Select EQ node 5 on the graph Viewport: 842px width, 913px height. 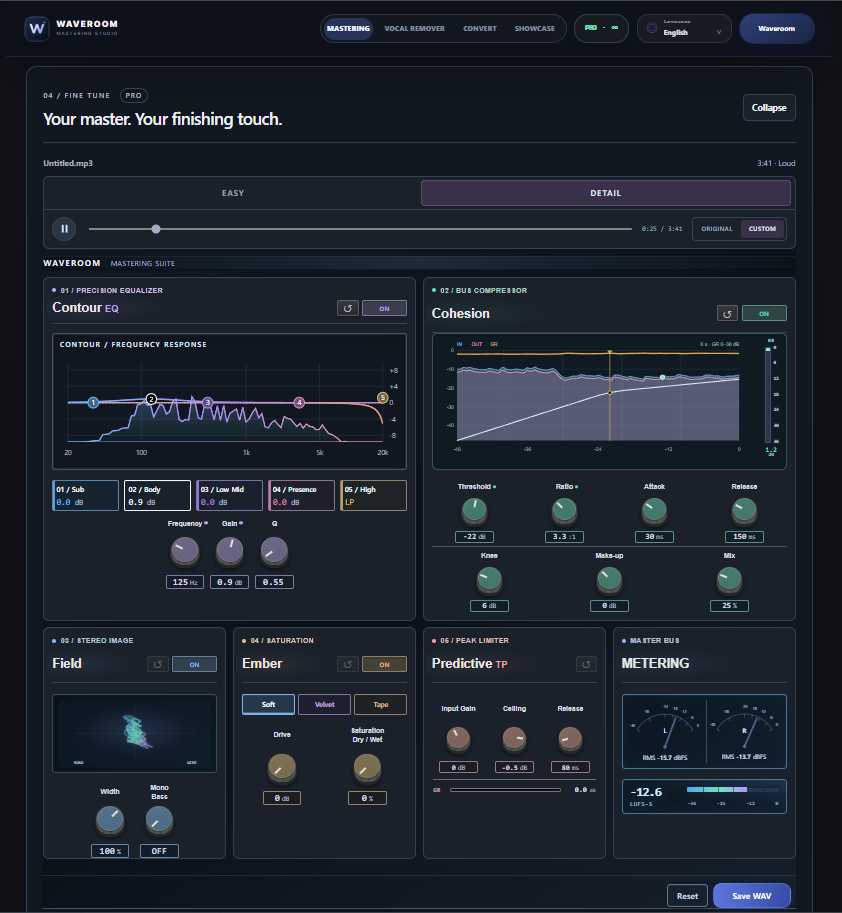pyautogui.click(x=383, y=398)
